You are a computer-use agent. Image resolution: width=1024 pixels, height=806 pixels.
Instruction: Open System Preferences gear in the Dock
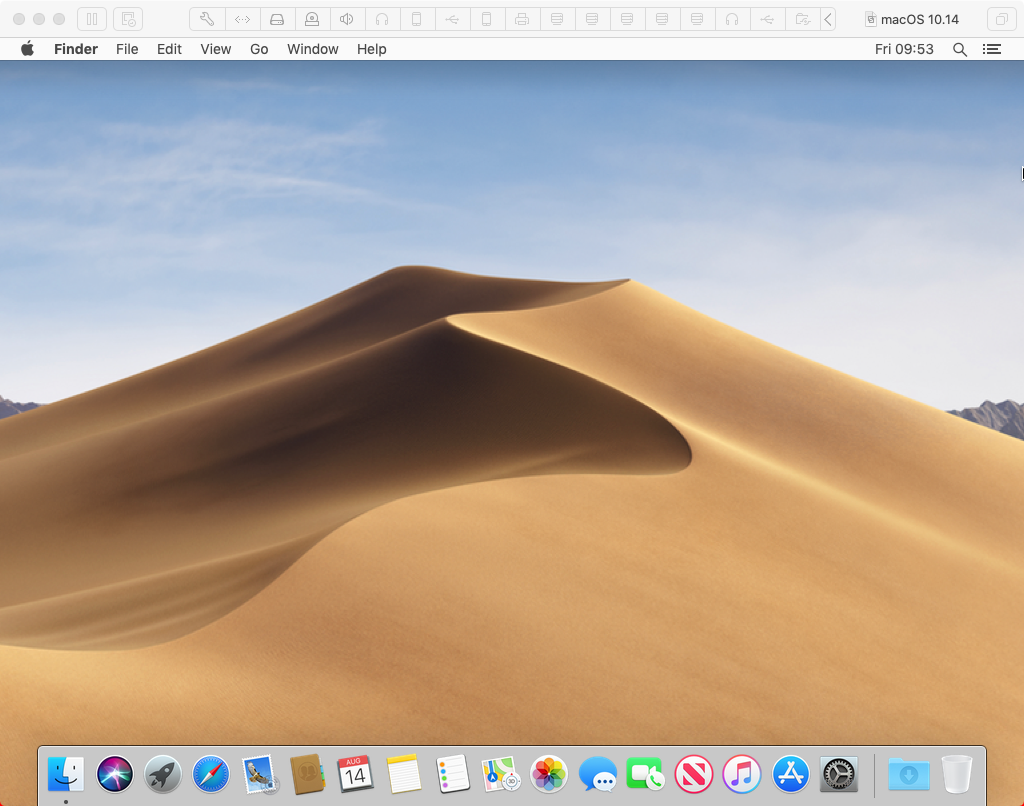[x=837, y=774]
